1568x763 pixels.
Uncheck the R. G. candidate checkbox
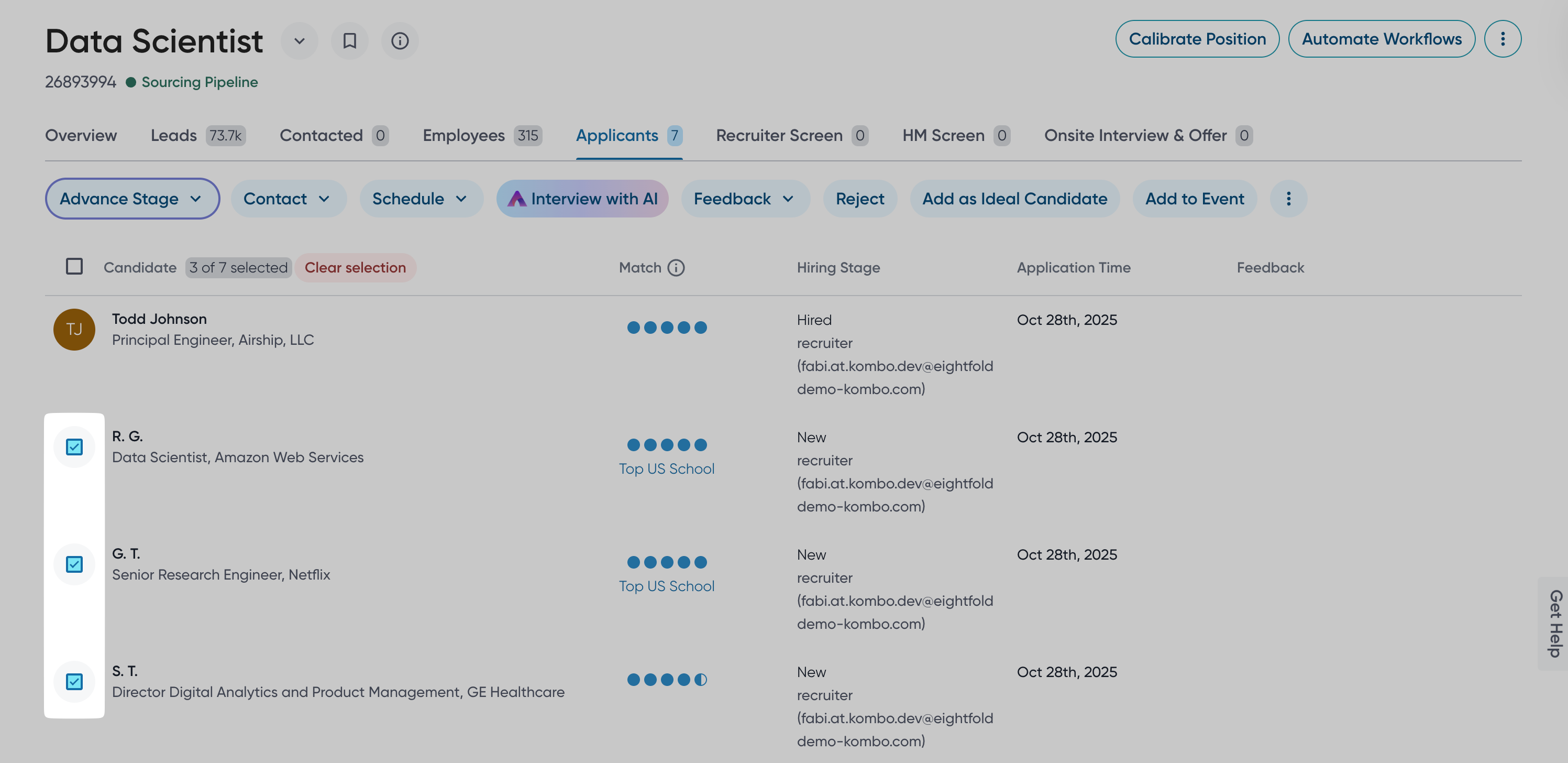click(x=74, y=447)
